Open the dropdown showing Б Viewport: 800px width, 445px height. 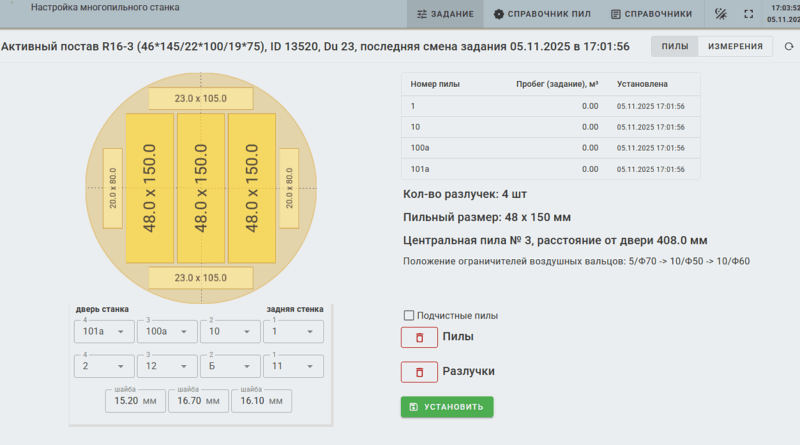tap(230, 366)
